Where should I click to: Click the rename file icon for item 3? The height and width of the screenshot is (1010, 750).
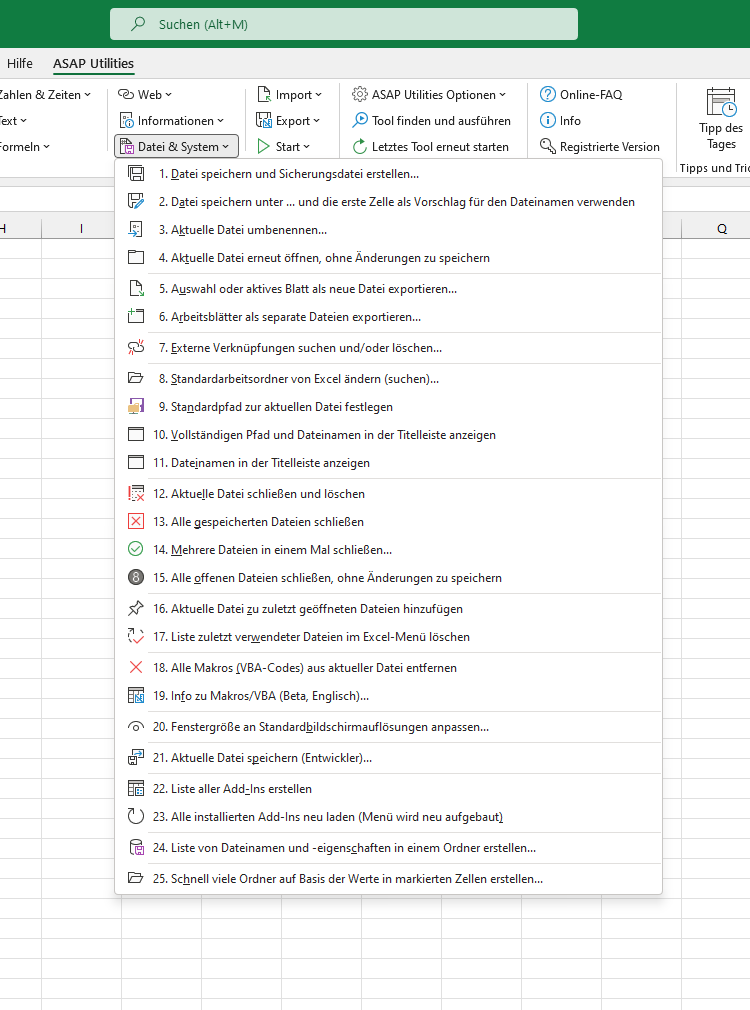136,230
